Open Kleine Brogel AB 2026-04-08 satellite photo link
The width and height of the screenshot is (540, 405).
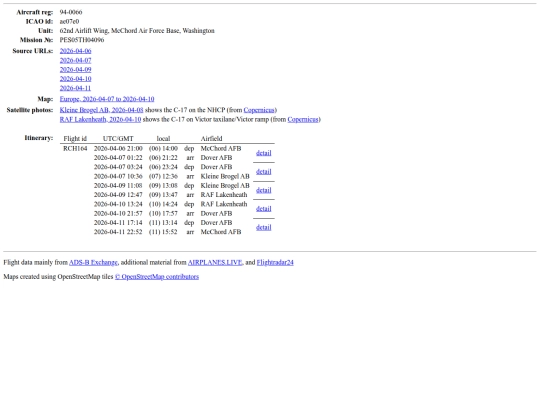coord(101,110)
